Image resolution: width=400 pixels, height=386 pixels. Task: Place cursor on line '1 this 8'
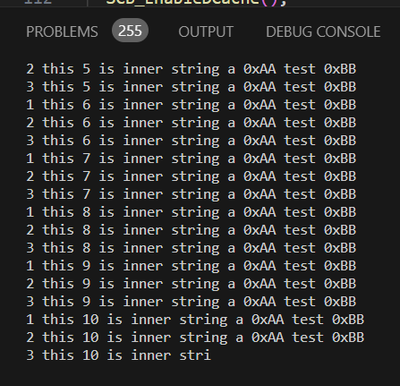pyautogui.click(x=191, y=212)
